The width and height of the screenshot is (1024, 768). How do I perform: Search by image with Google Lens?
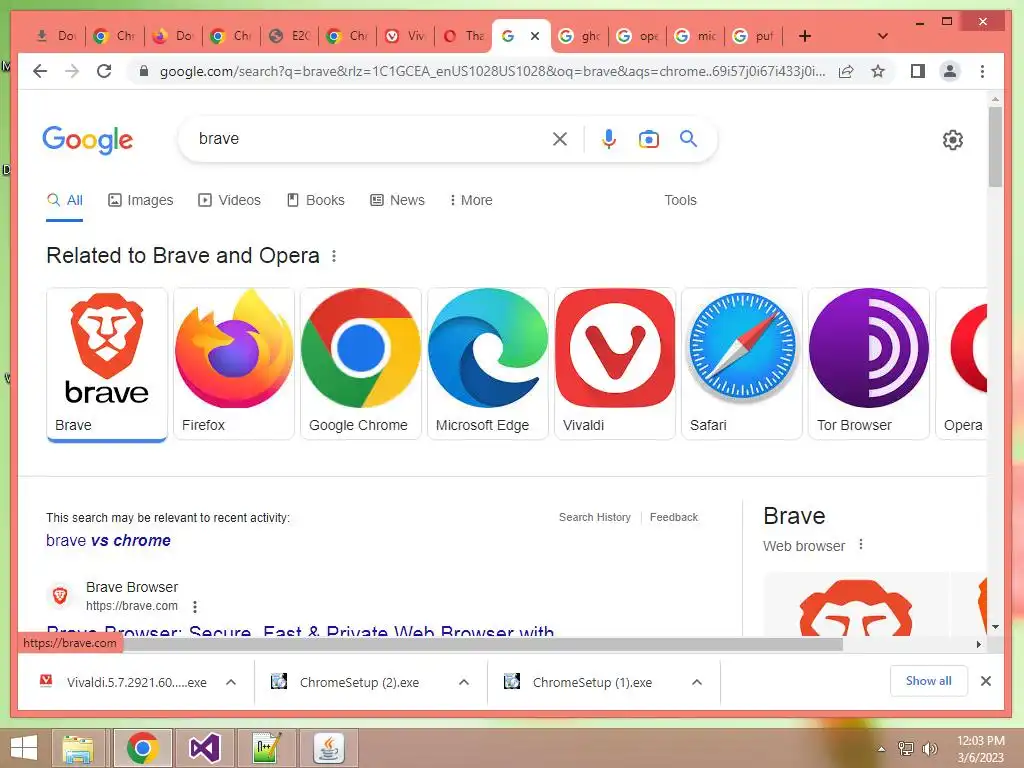point(648,139)
